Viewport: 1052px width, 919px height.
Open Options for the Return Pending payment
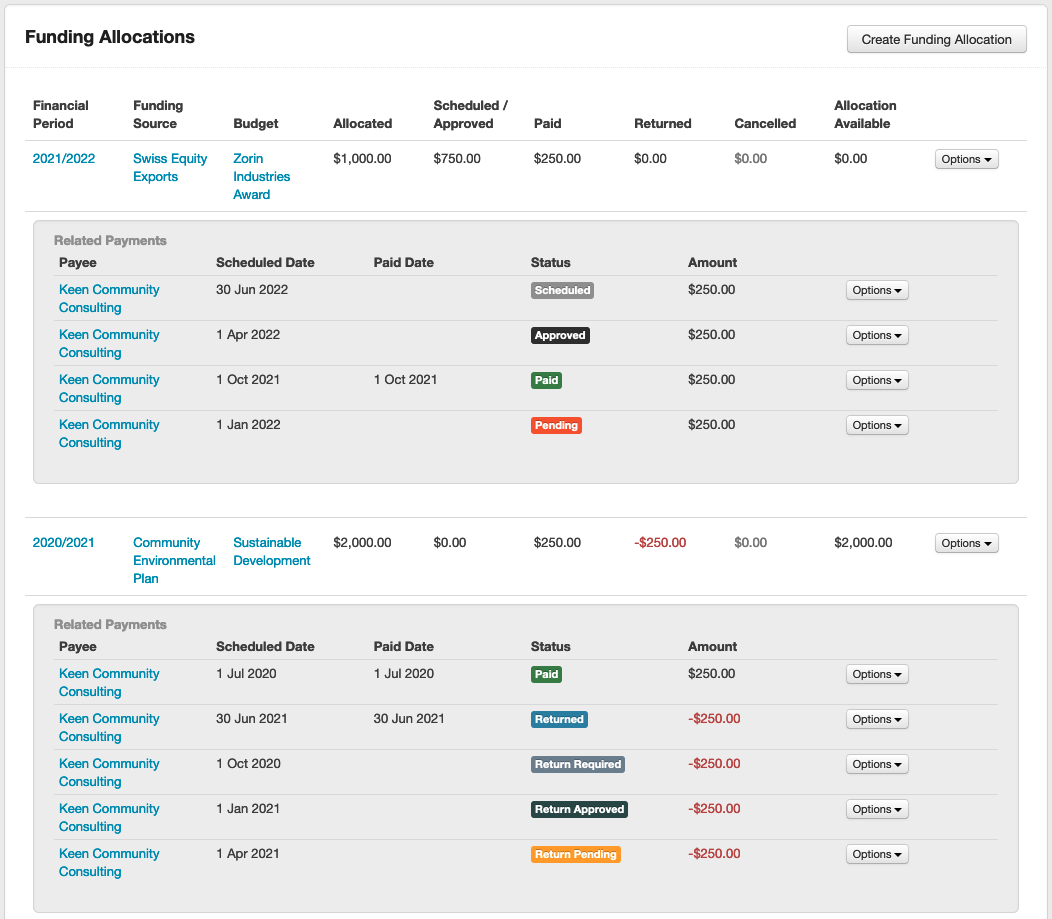click(877, 854)
